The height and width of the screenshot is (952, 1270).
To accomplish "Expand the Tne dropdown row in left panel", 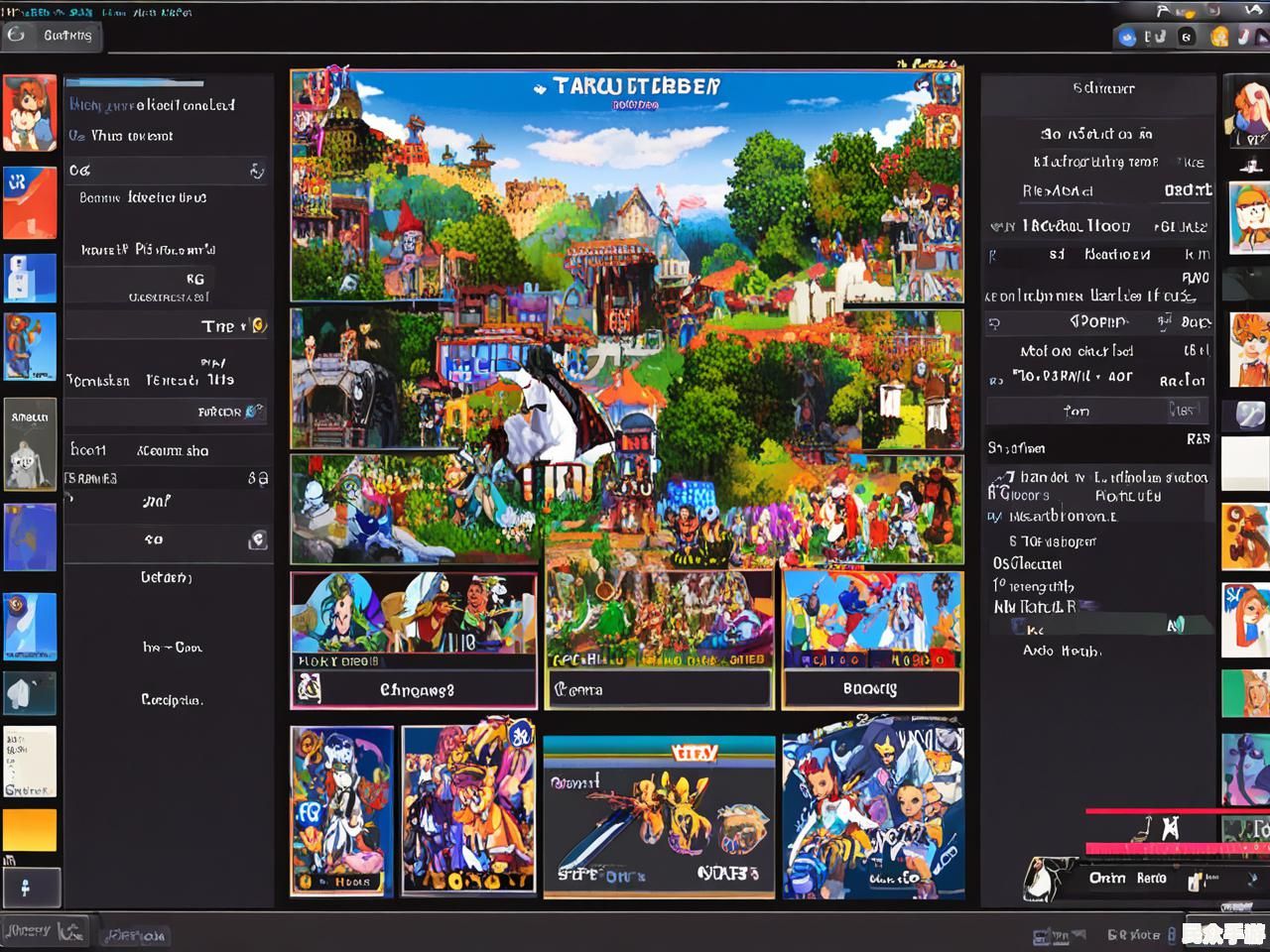I will [x=167, y=325].
